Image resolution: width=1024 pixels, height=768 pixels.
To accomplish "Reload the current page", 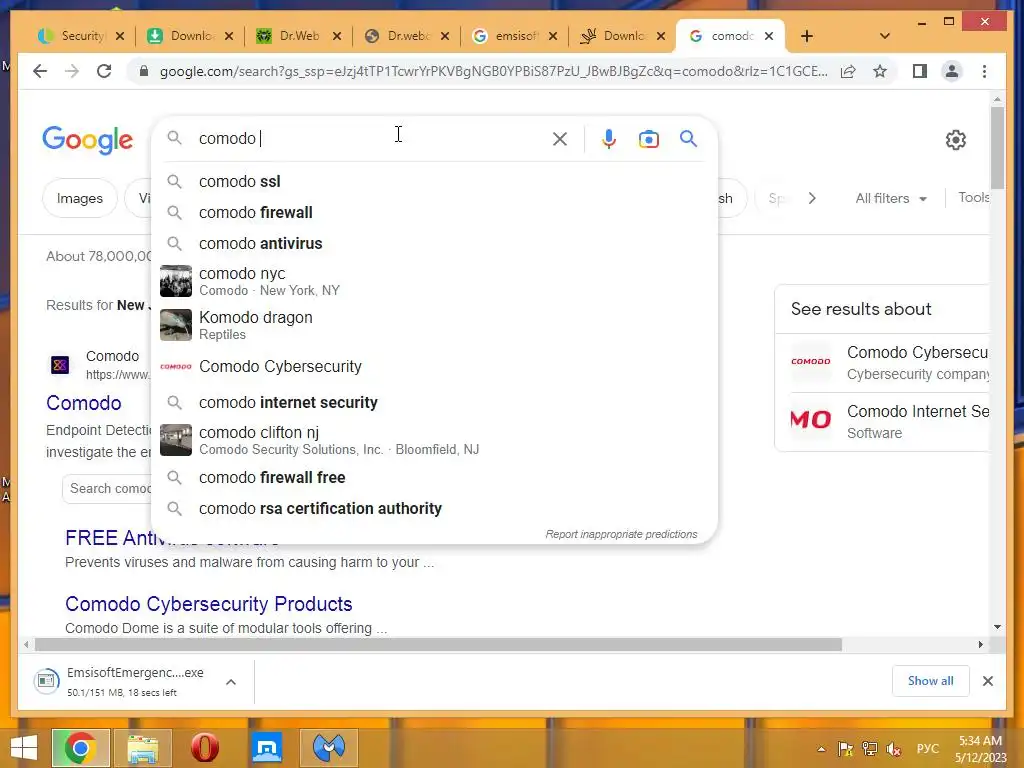I will [x=104, y=71].
